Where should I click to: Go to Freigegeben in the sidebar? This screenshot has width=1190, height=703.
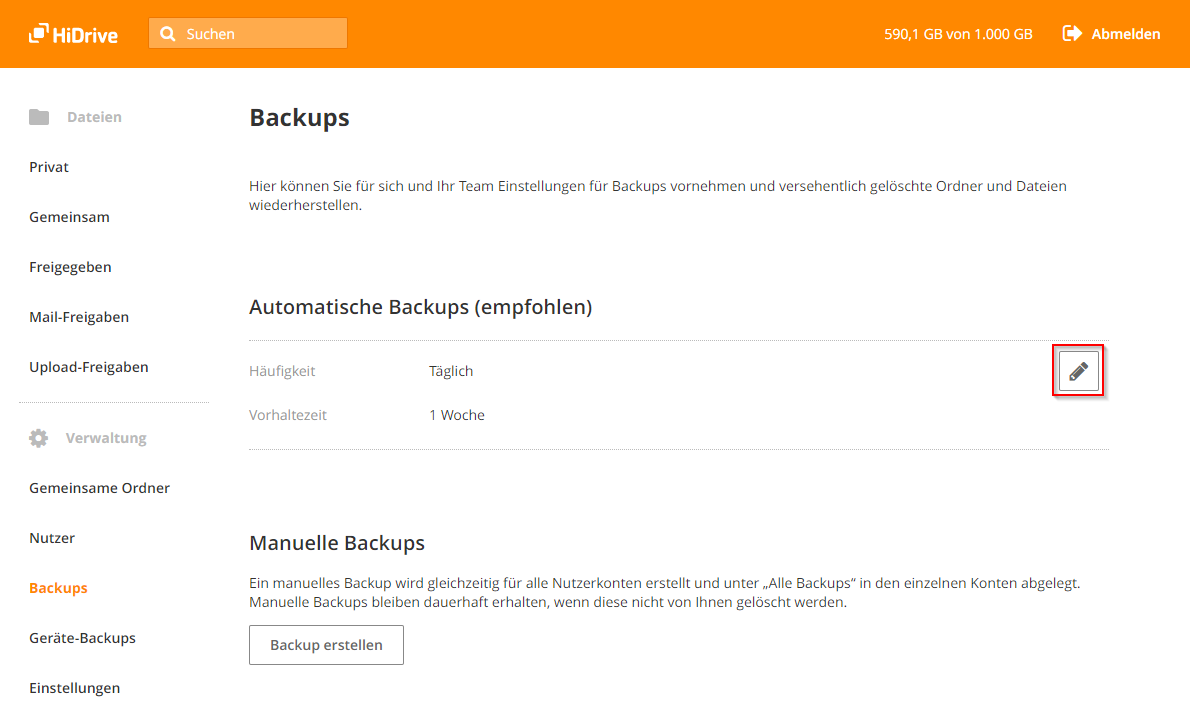point(70,267)
